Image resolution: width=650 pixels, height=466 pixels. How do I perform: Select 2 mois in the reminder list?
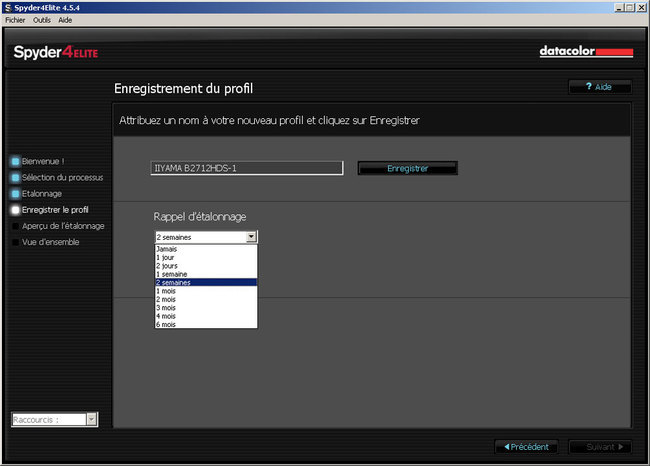(x=206, y=299)
